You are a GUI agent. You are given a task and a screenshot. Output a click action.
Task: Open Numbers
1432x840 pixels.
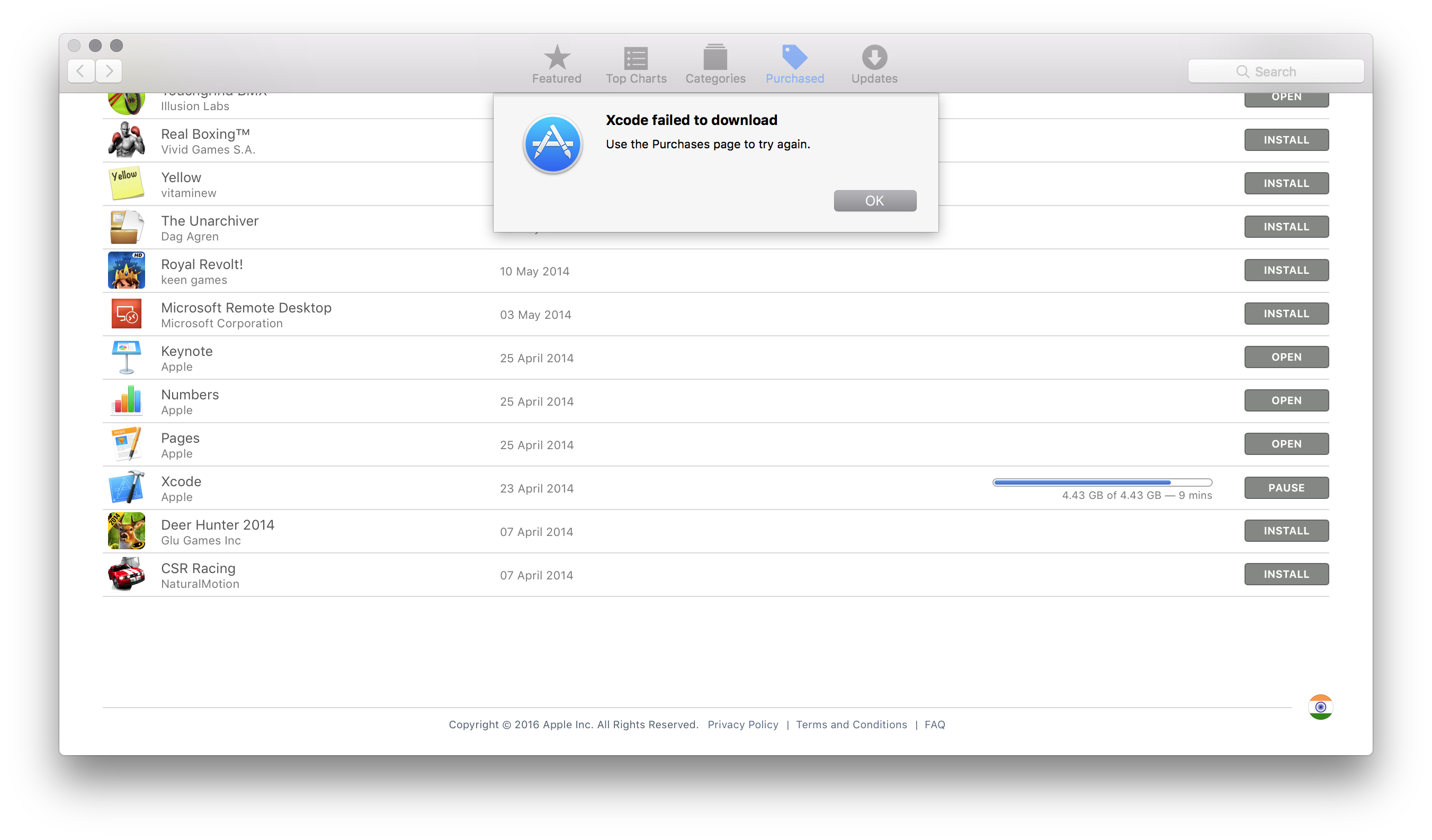click(1286, 401)
